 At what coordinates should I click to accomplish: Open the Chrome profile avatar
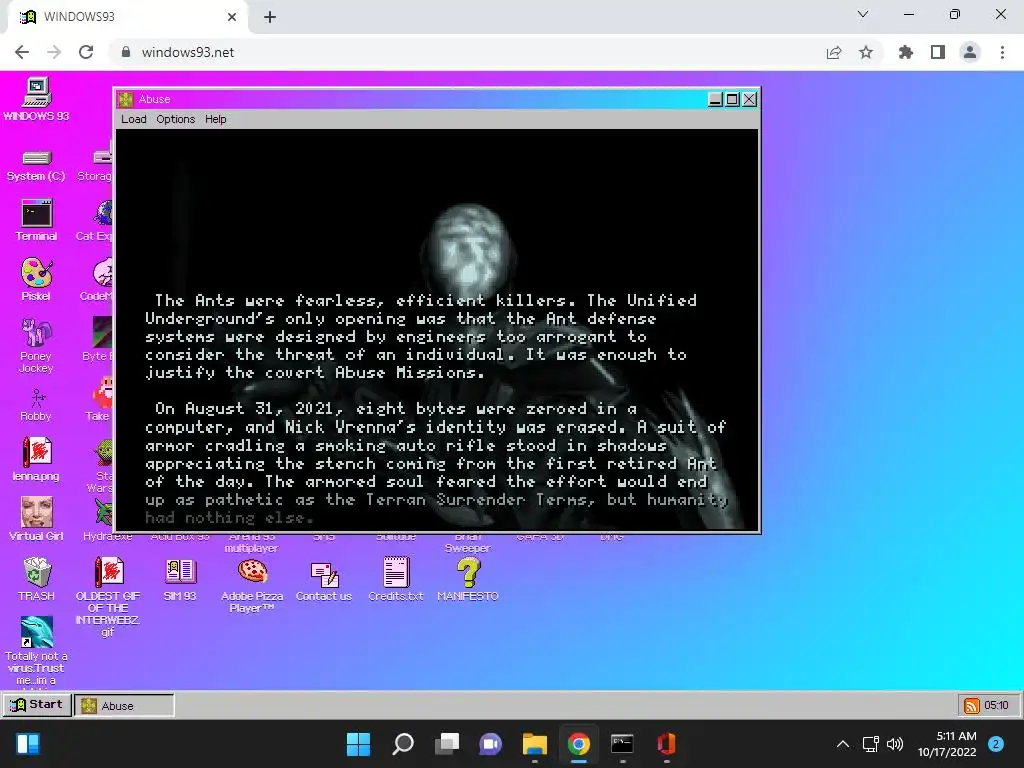tap(970, 52)
